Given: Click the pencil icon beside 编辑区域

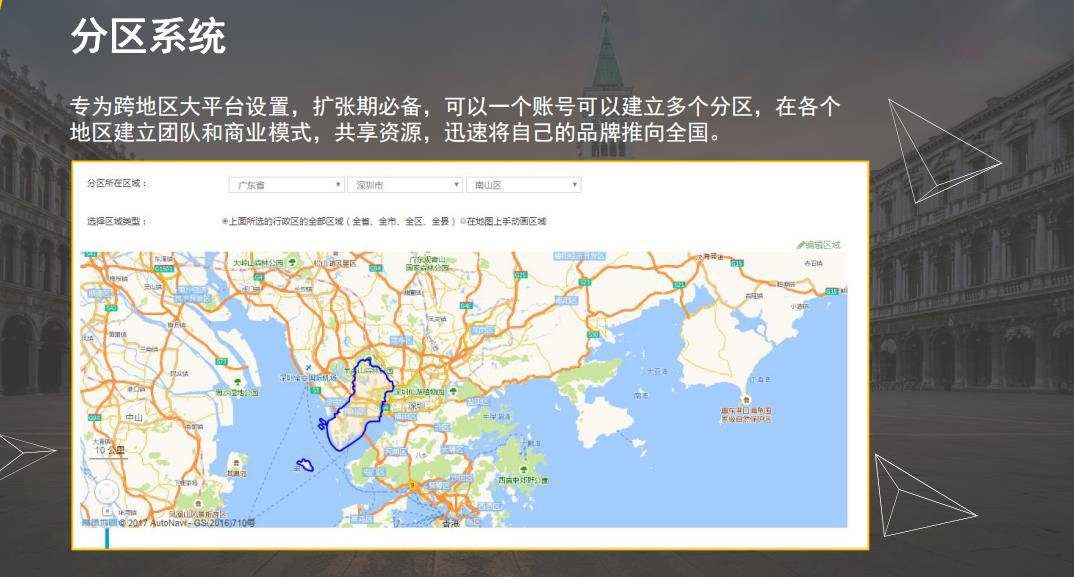Looking at the screenshot, I should click(x=801, y=245).
